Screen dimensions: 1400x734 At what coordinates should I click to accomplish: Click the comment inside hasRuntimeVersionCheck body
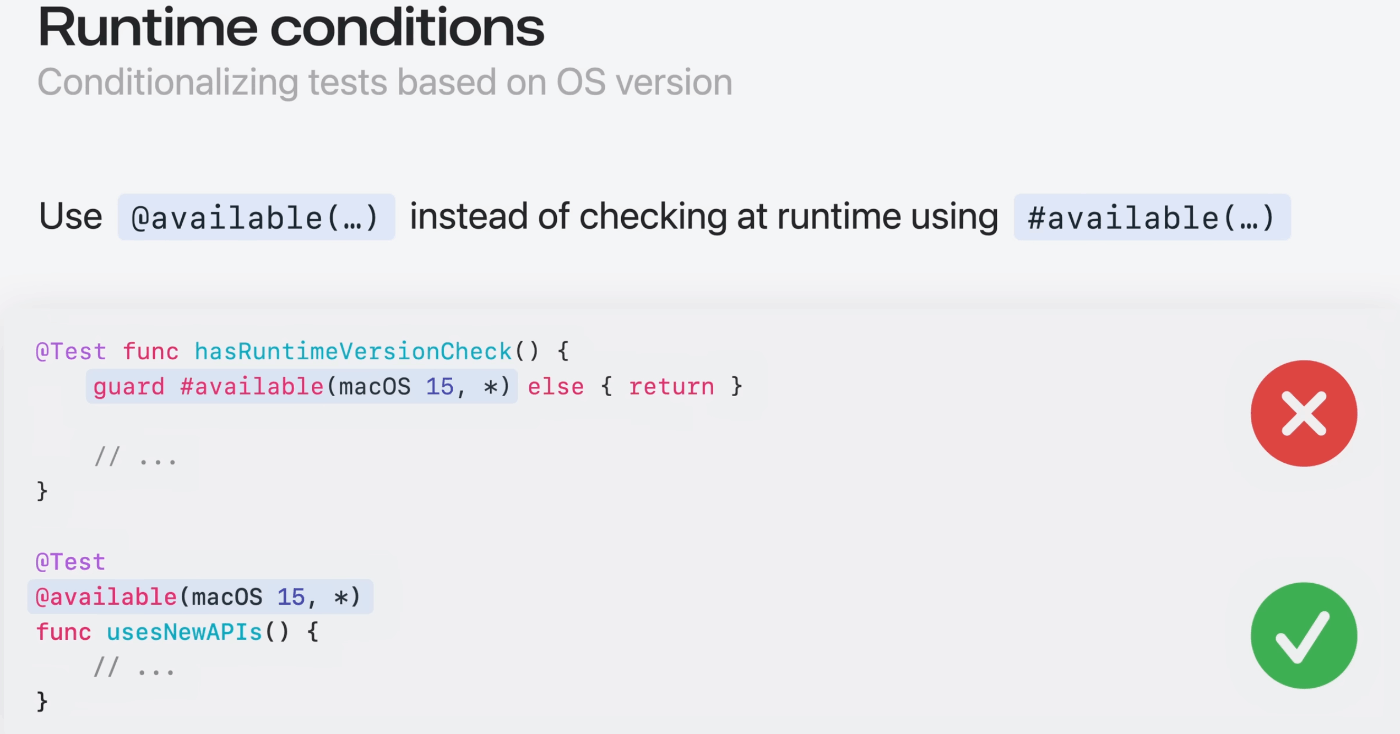click(x=136, y=457)
